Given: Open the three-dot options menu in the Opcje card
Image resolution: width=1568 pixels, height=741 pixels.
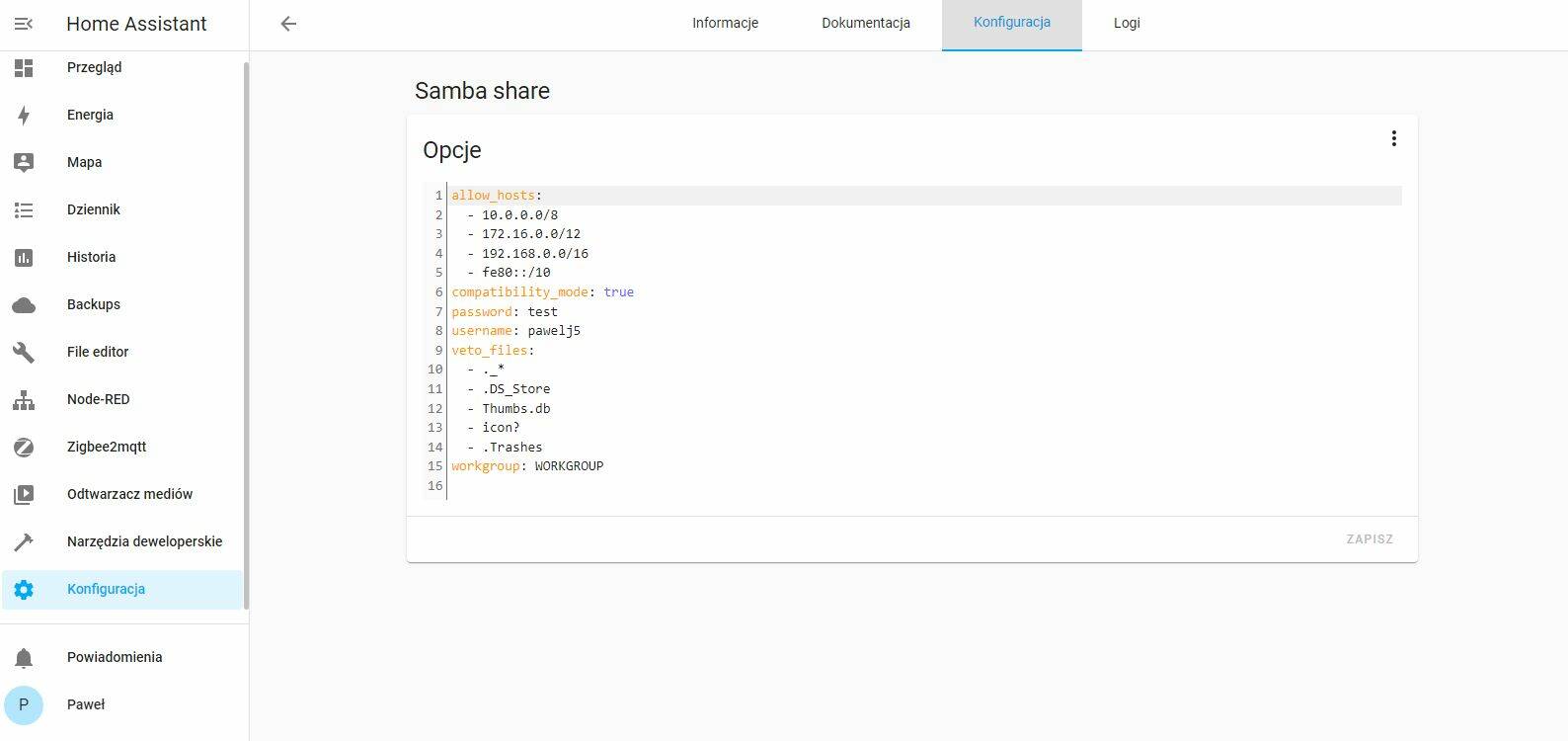Looking at the screenshot, I should (x=1393, y=138).
